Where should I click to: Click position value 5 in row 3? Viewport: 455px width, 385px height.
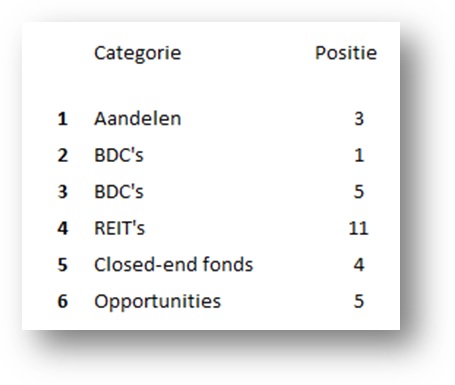click(359, 192)
